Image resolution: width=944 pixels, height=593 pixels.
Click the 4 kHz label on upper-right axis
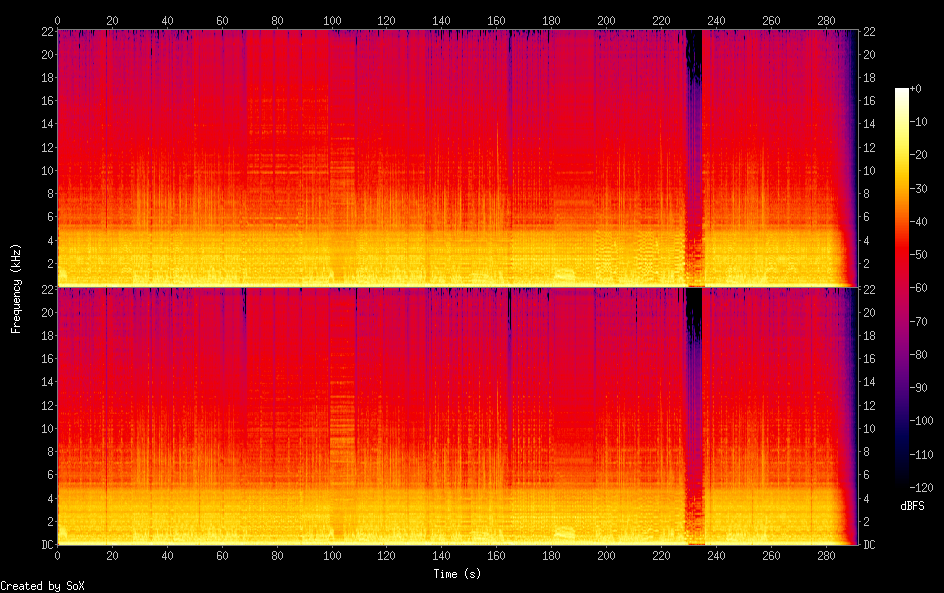coord(866,240)
